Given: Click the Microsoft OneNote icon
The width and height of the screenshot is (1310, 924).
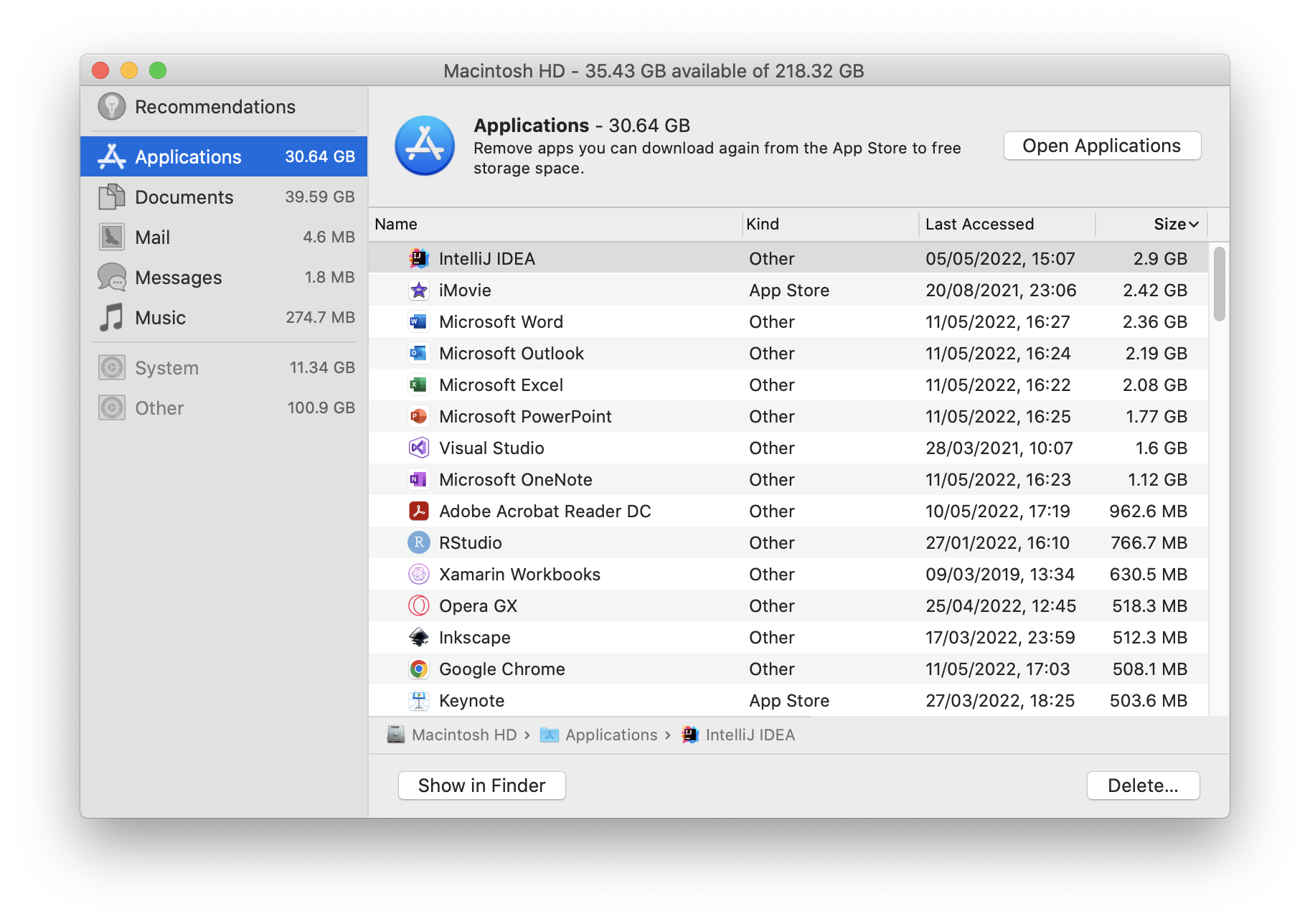Looking at the screenshot, I should point(419,479).
